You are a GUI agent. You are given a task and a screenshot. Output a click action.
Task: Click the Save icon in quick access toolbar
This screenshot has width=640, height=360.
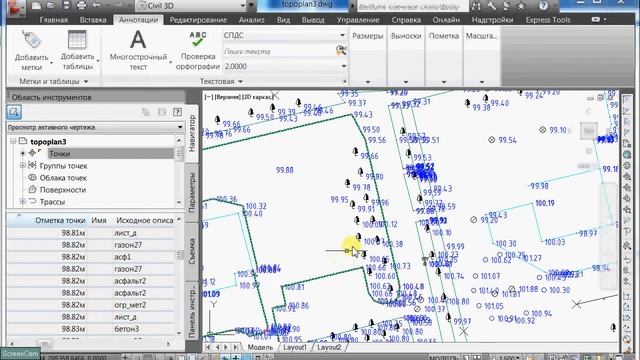pos(66,6)
